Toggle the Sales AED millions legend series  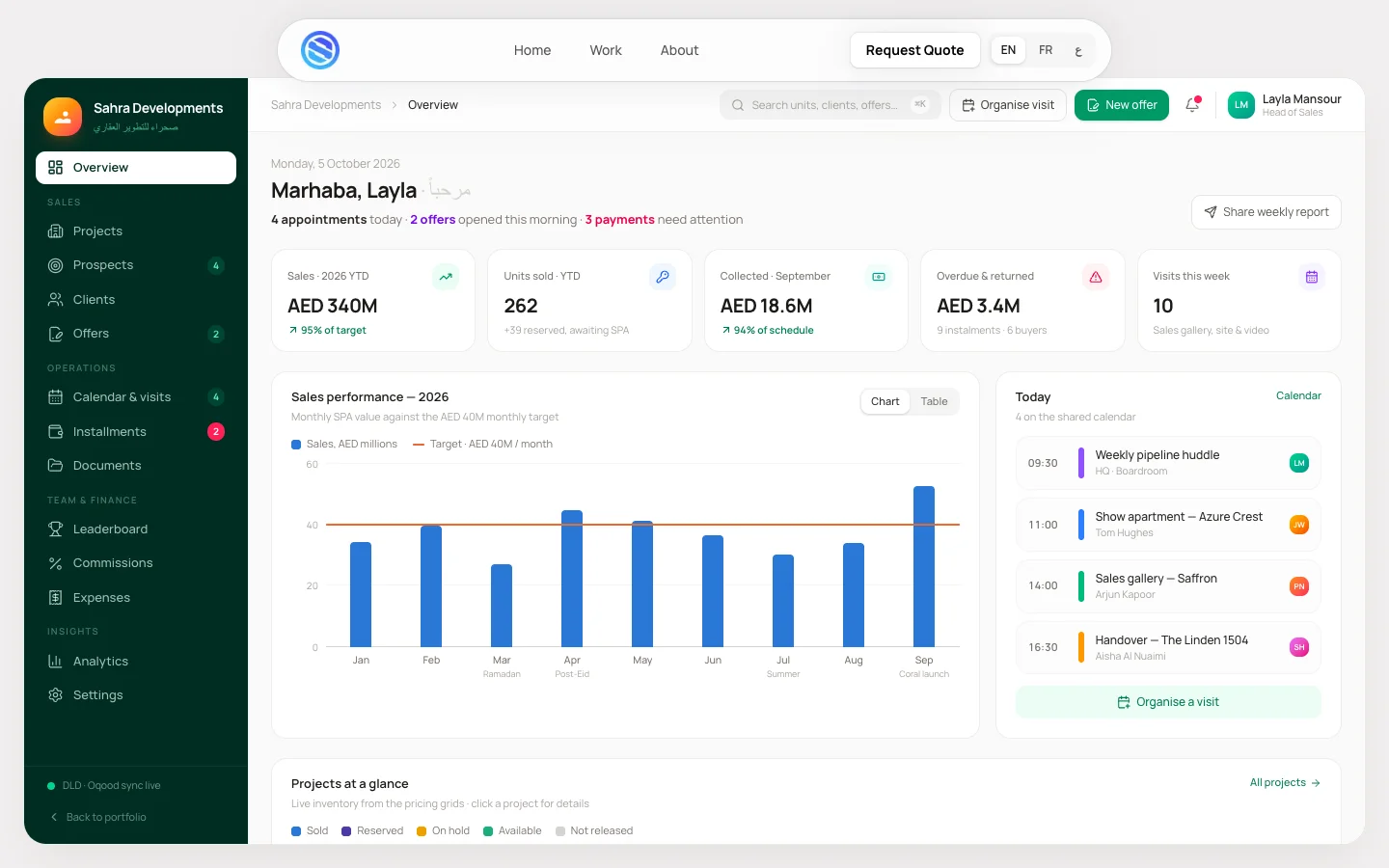point(344,445)
